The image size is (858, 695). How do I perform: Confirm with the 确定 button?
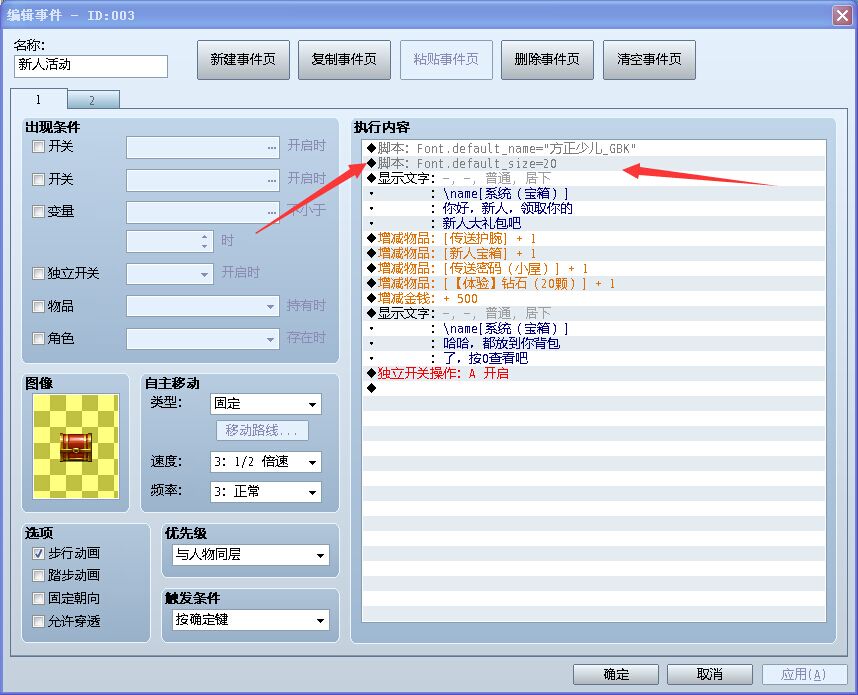coord(616,674)
